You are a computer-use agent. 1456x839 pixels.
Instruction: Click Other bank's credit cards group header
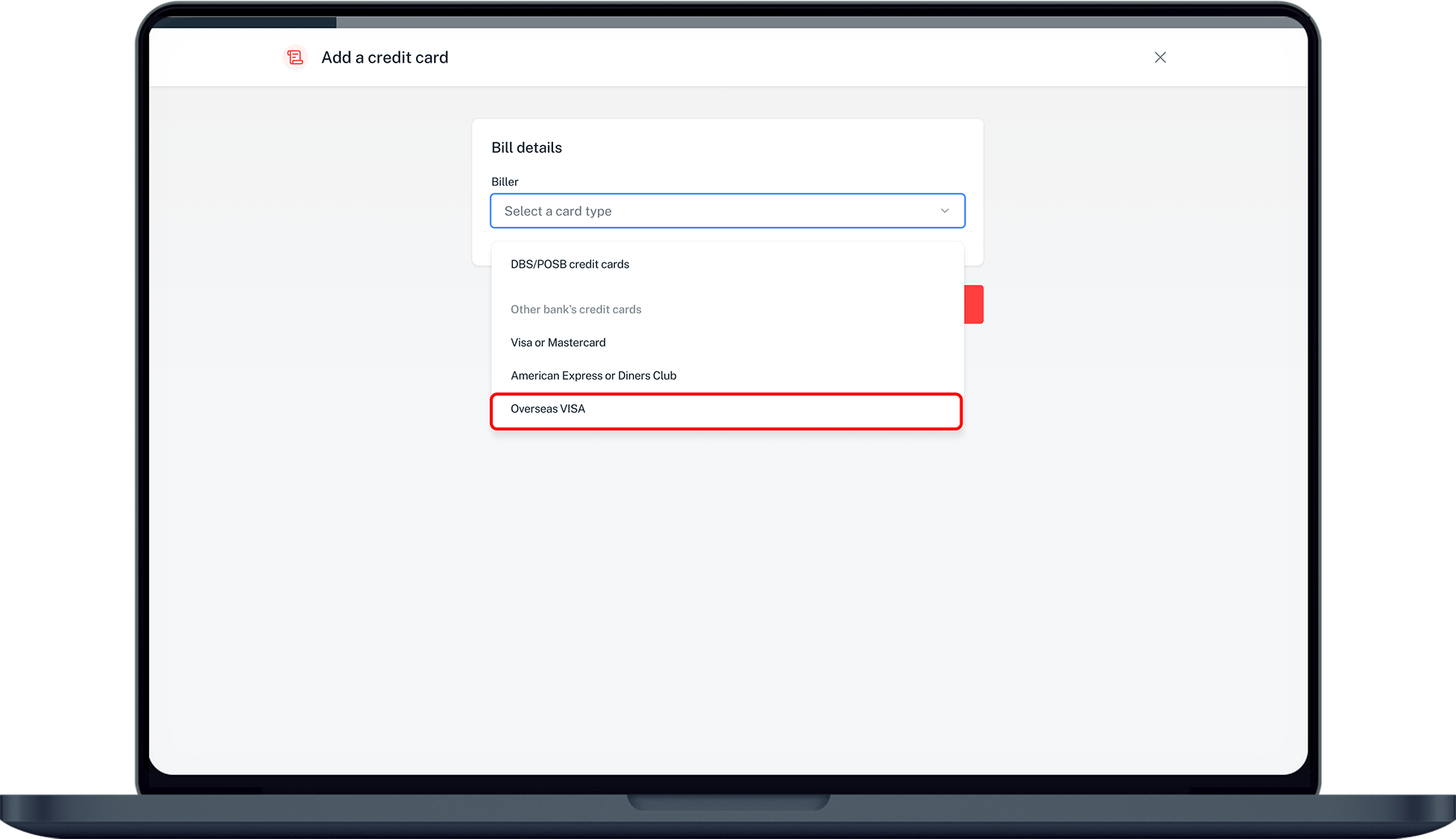(x=576, y=309)
